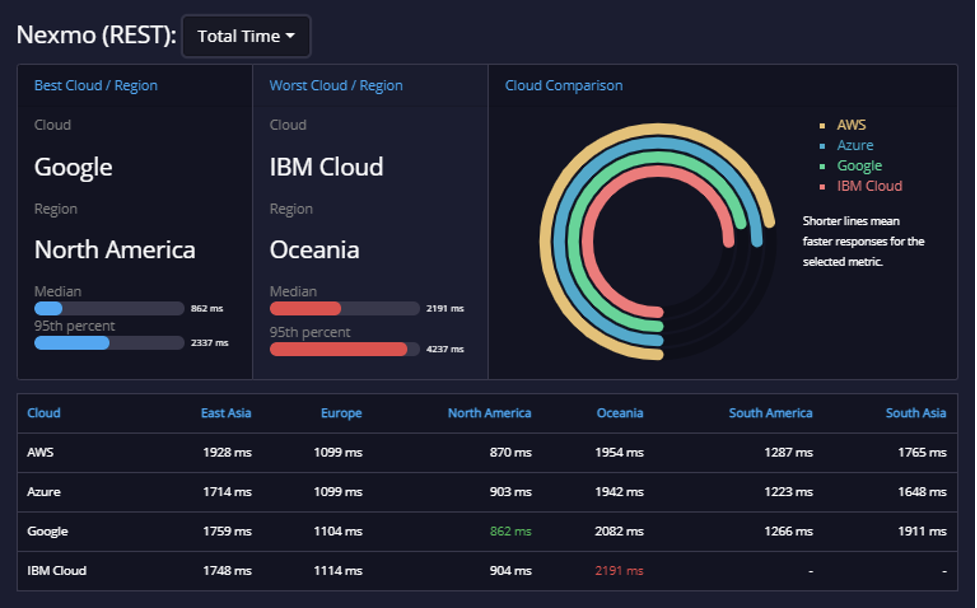Click the Cloud Comparison panel title
The width and height of the screenshot is (977, 608).
coord(563,85)
